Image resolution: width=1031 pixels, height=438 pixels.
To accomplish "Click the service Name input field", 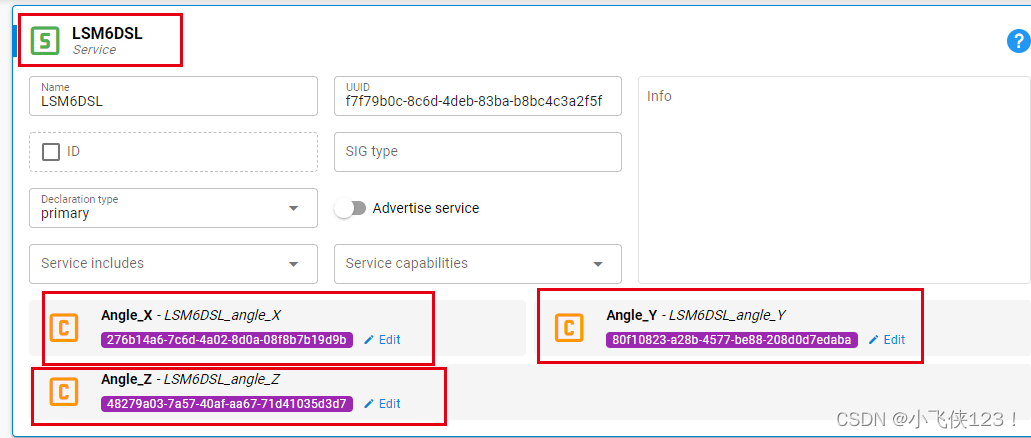I will [174, 101].
